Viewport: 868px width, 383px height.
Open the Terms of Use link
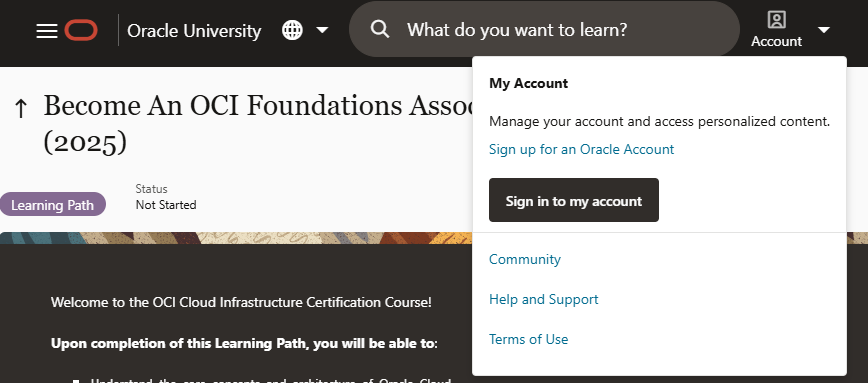coord(528,339)
